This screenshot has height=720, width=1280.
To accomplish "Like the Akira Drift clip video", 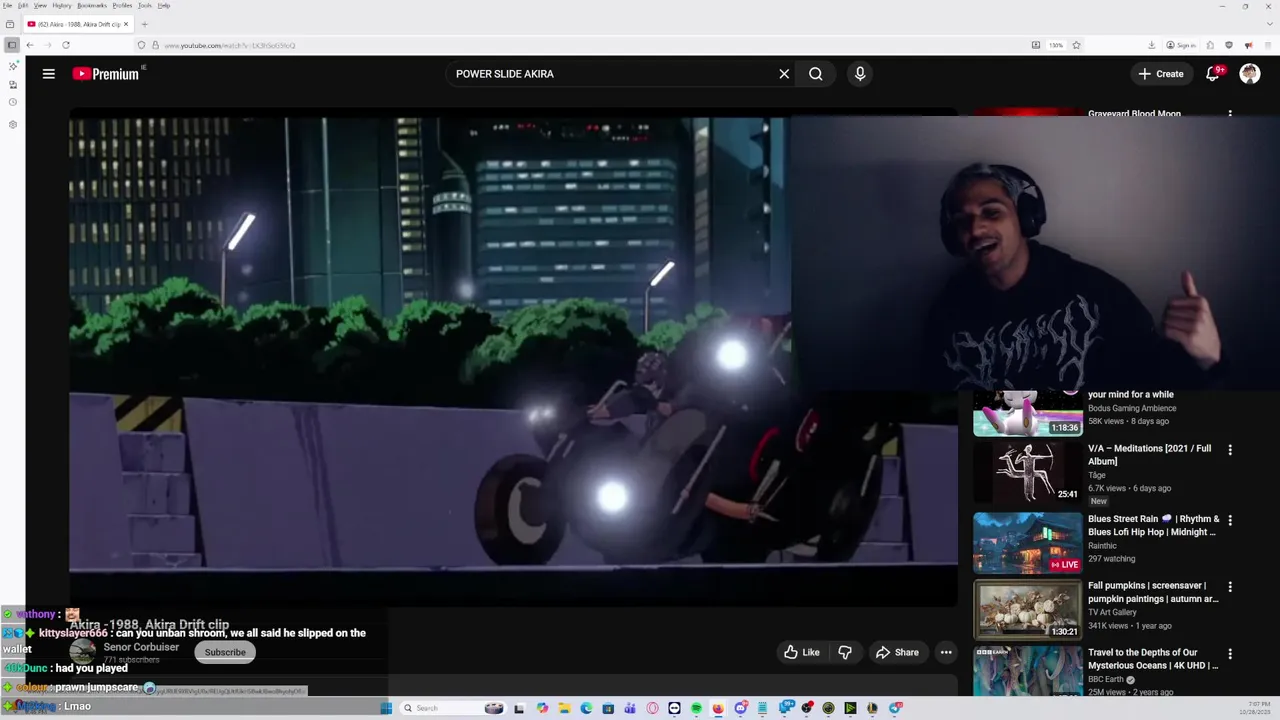I will point(802,652).
